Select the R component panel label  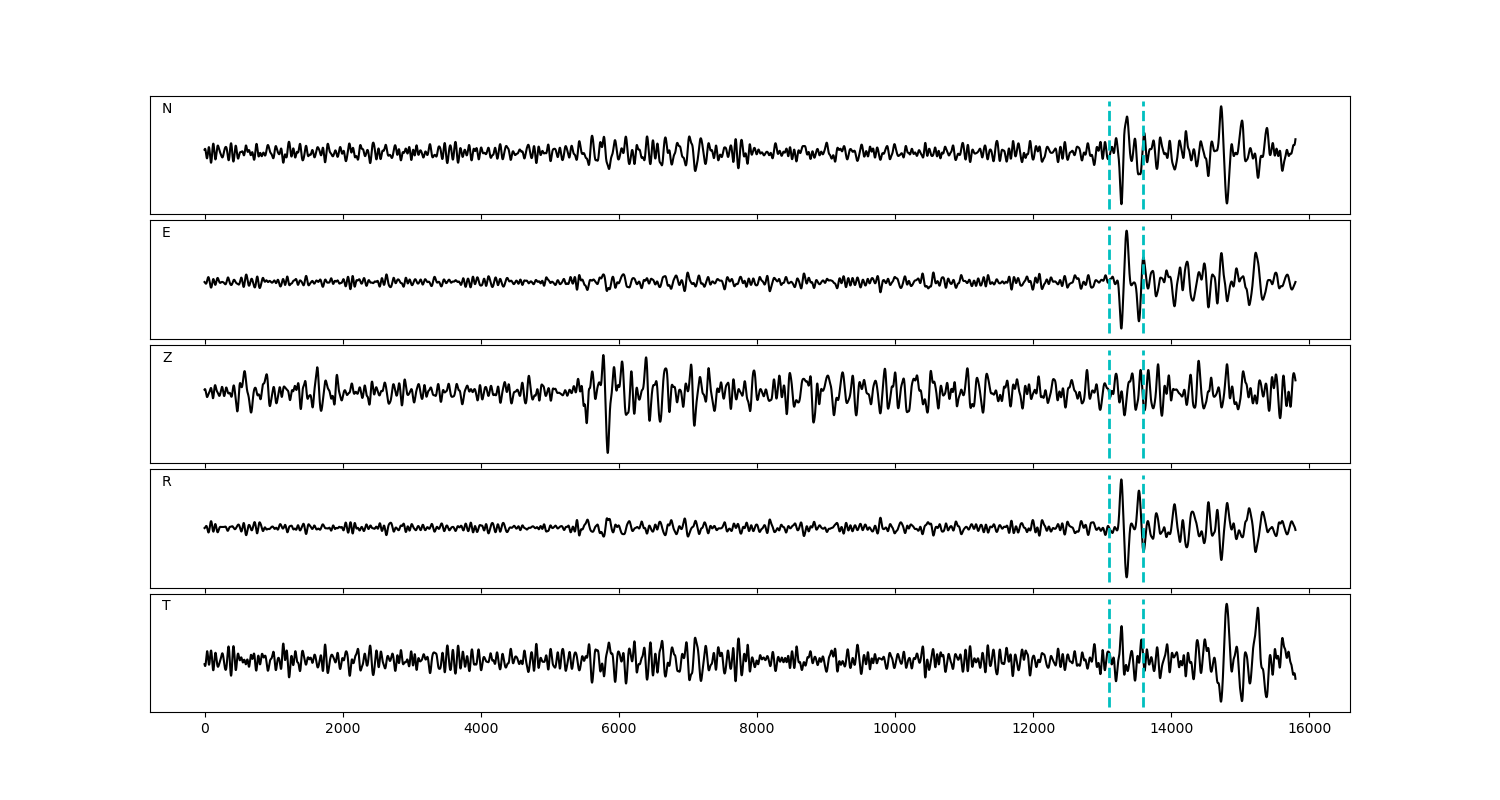pyautogui.click(x=167, y=482)
